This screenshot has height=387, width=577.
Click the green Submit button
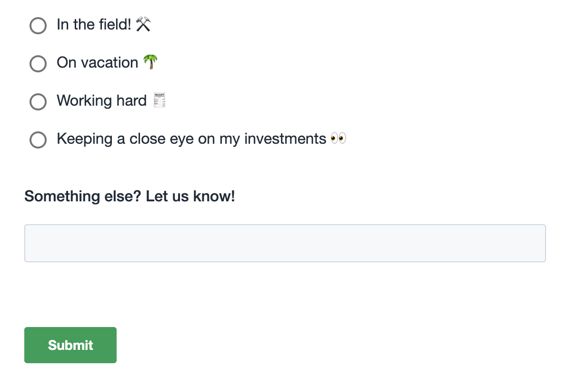(70, 345)
